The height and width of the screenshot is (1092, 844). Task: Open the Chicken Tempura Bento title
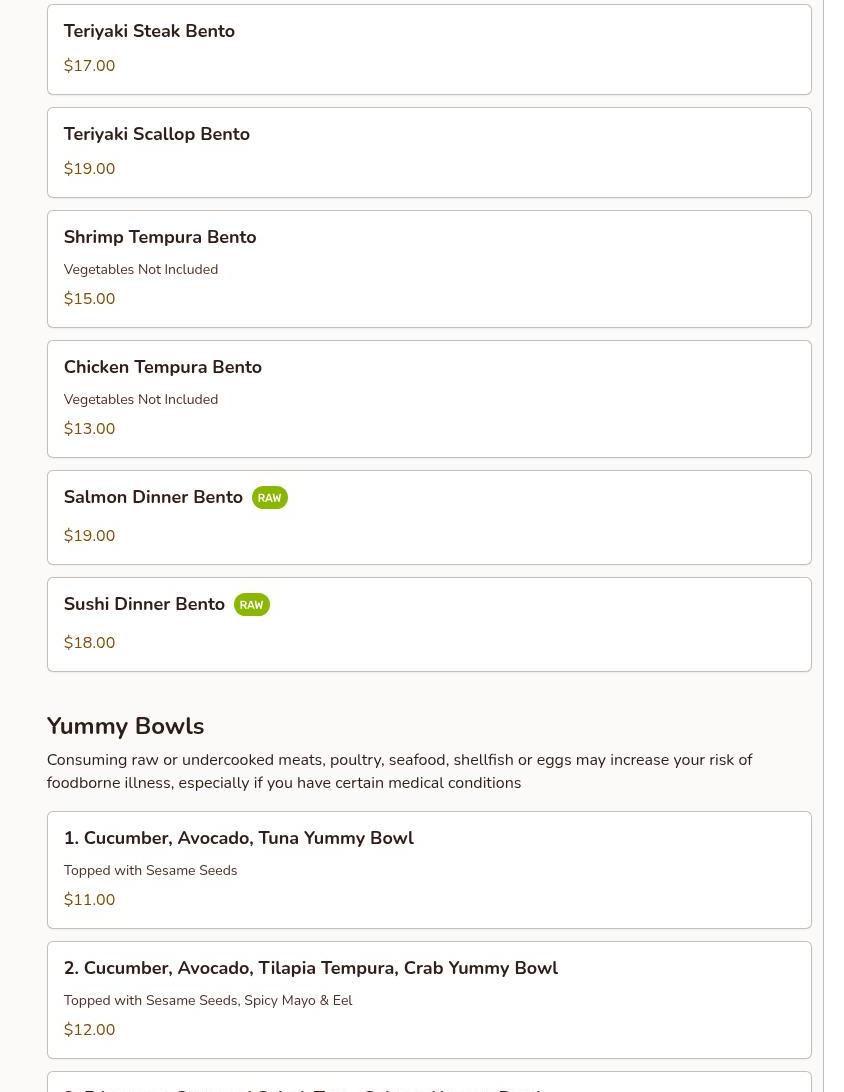point(163,368)
